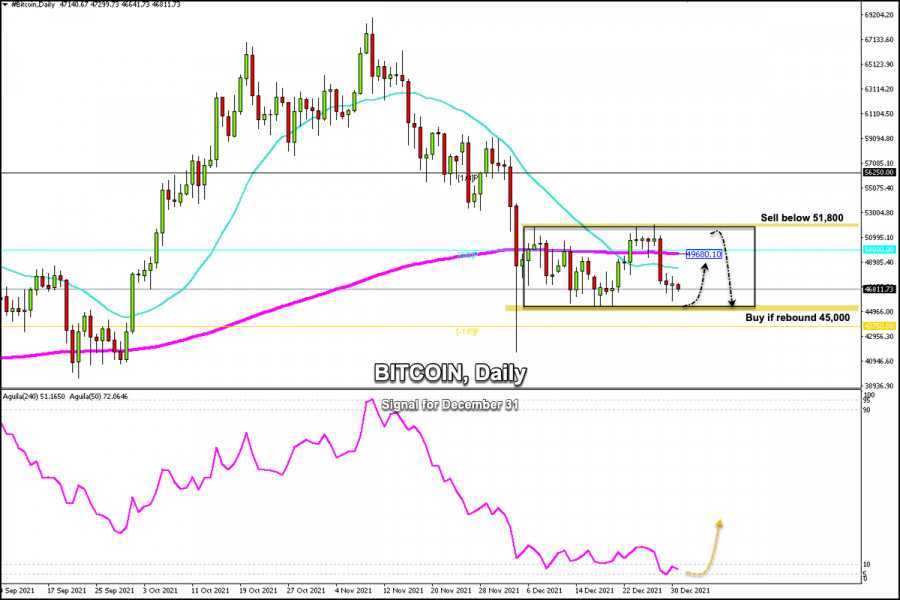This screenshot has width=900, height=600.
Task: Click the Aguila(50) 72.0646 indicator label
Action: click(x=99, y=396)
